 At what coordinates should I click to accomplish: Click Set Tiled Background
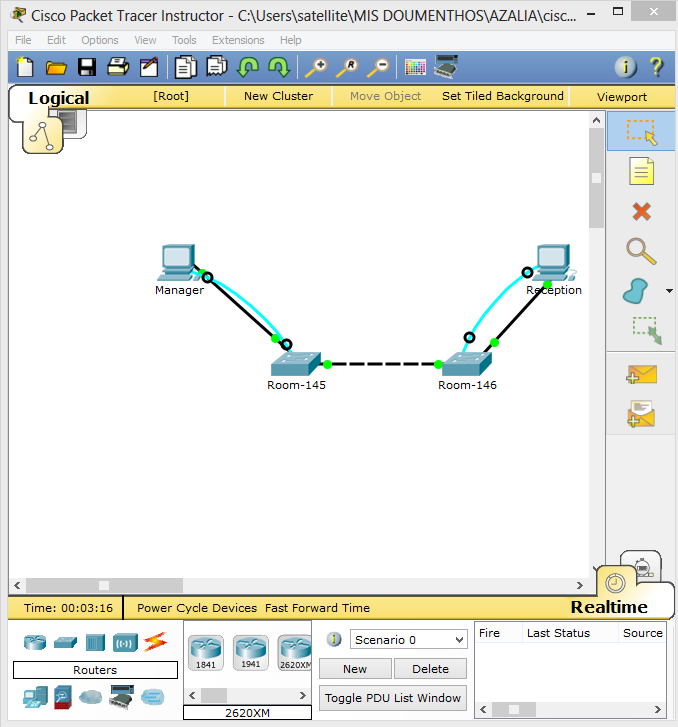coord(503,96)
